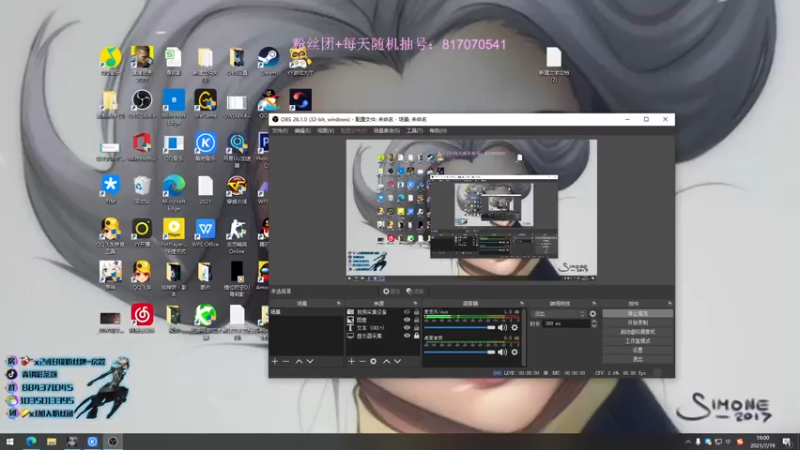Open the Windows Start menu
The height and width of the screenshot is (450, 800).
9,442
